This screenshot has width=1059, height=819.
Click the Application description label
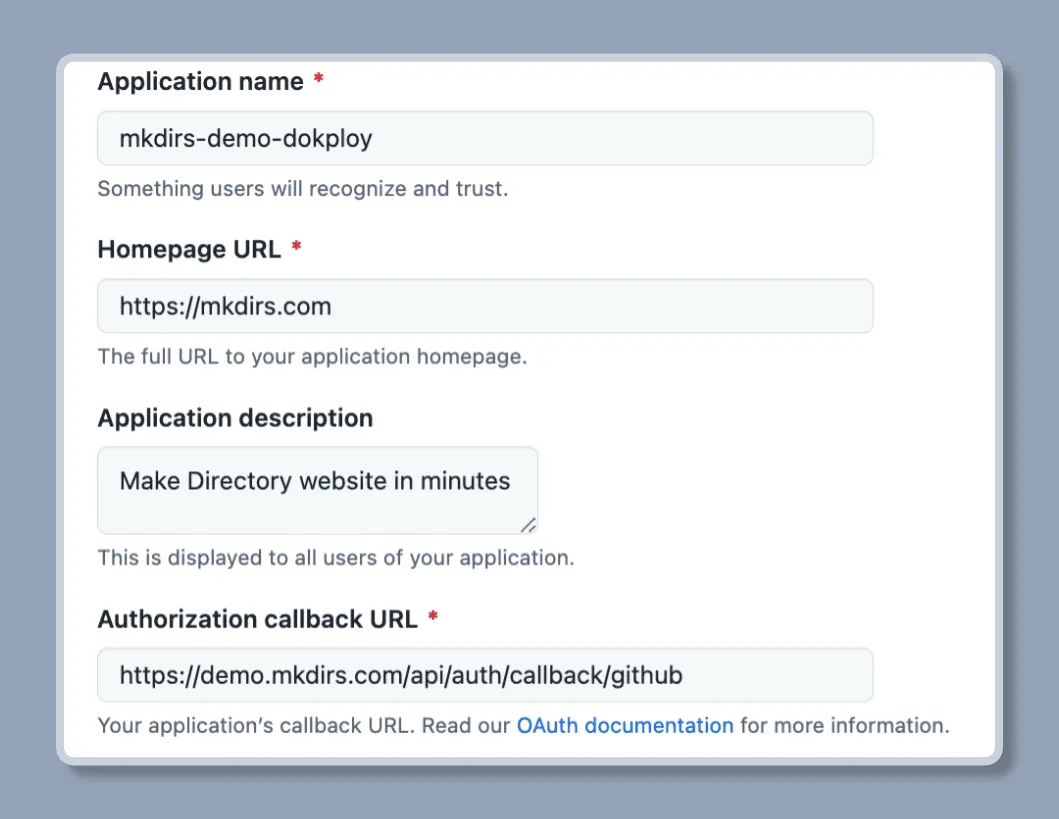(235, 418)
